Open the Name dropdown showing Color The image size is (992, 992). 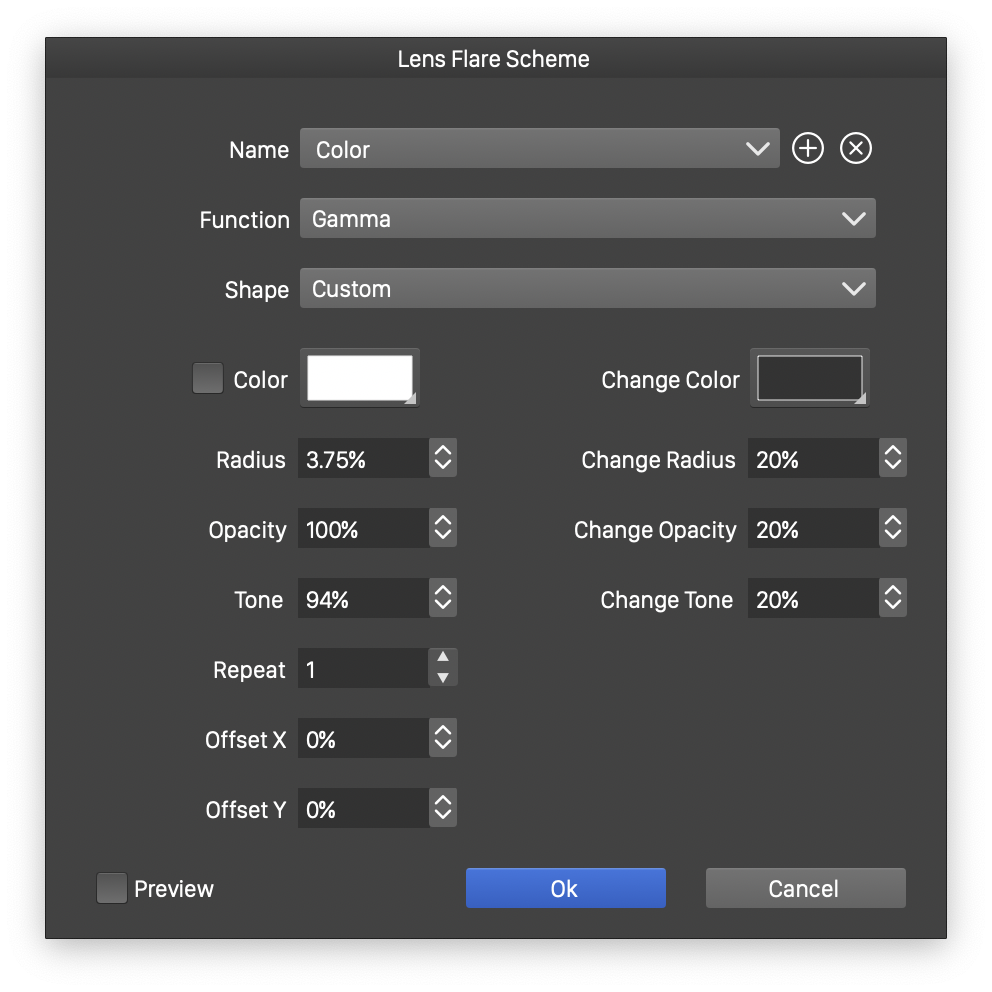coord(539,149)
